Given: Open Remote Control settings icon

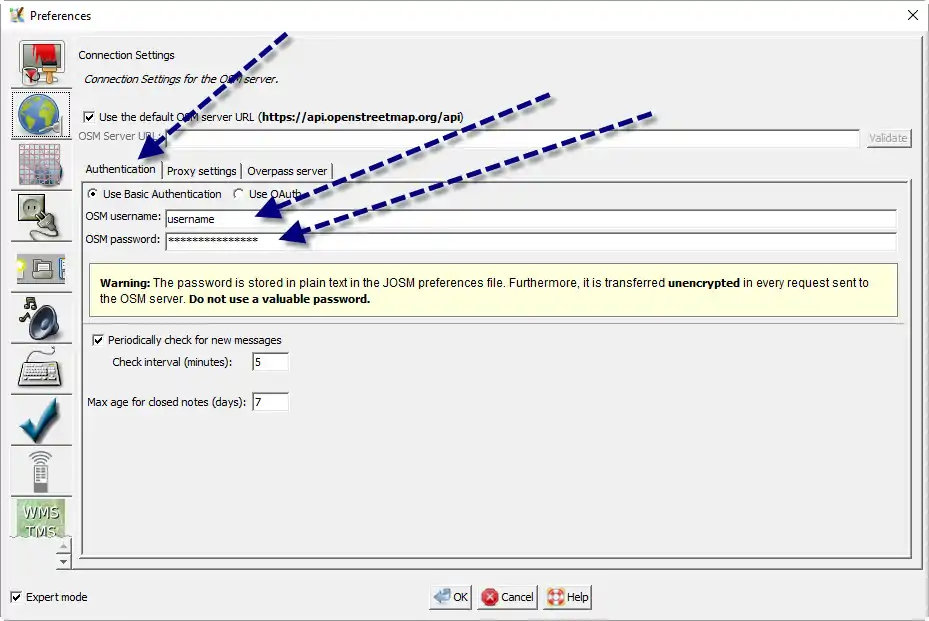Looking at the screenshot, I should click(x=41, y=471).
